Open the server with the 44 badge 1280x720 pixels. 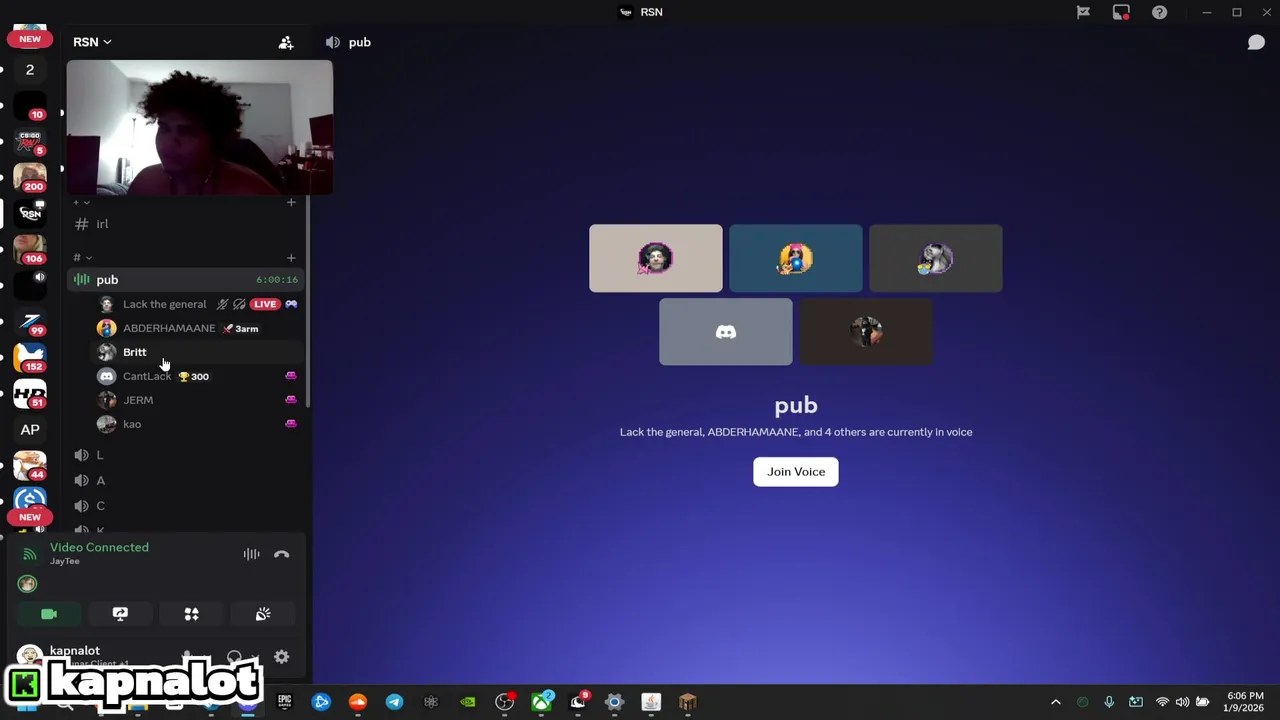(30, 466)
